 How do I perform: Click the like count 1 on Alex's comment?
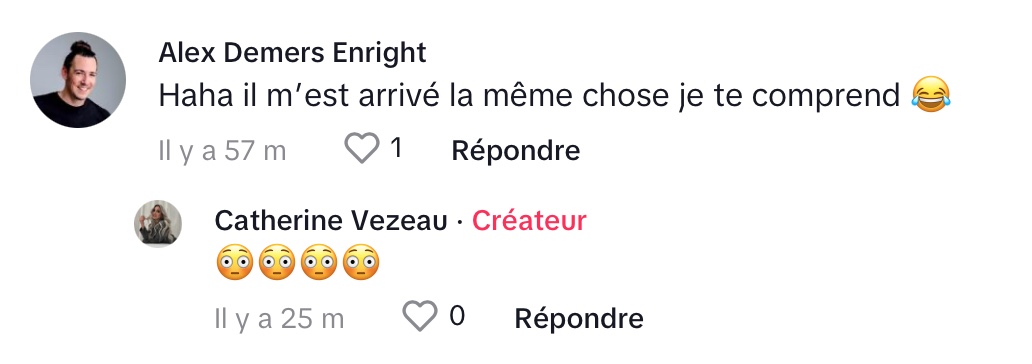tap(396, 148)
